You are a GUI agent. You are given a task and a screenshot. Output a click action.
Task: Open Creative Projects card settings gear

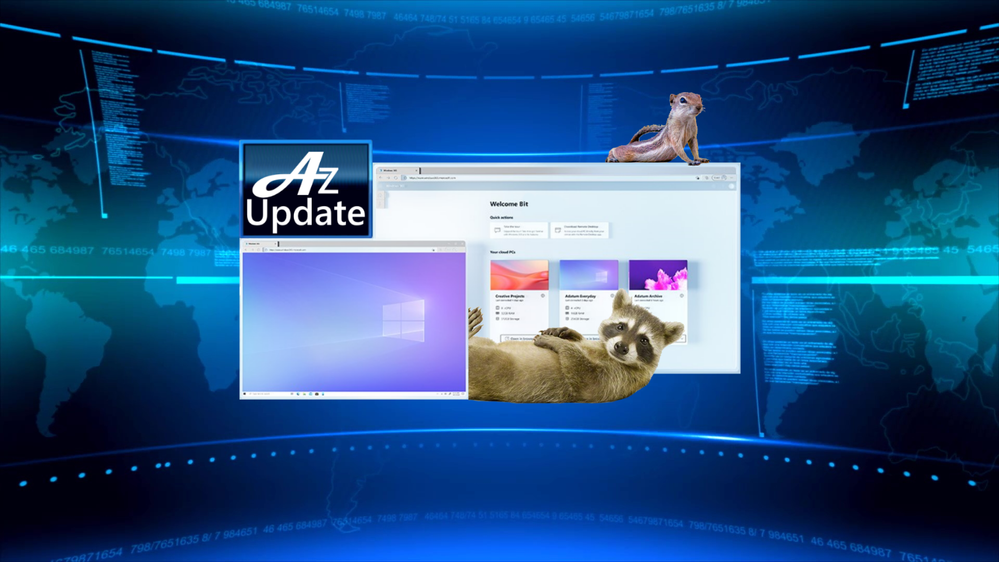click(543, 296)
